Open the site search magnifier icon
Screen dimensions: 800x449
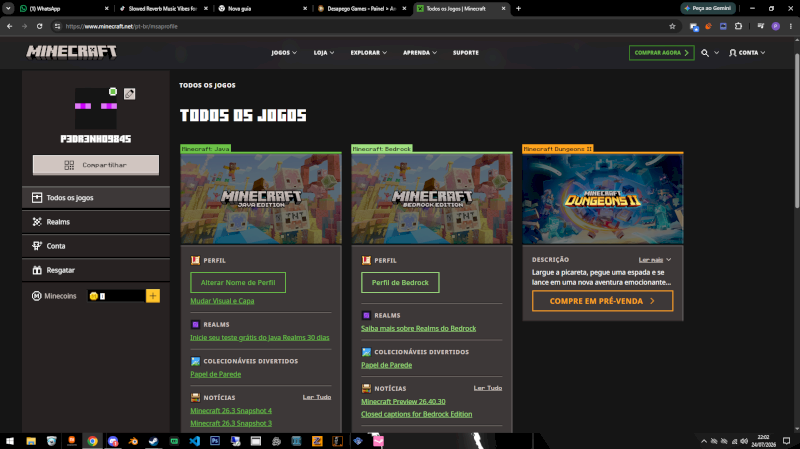click(x=705, y=53)
